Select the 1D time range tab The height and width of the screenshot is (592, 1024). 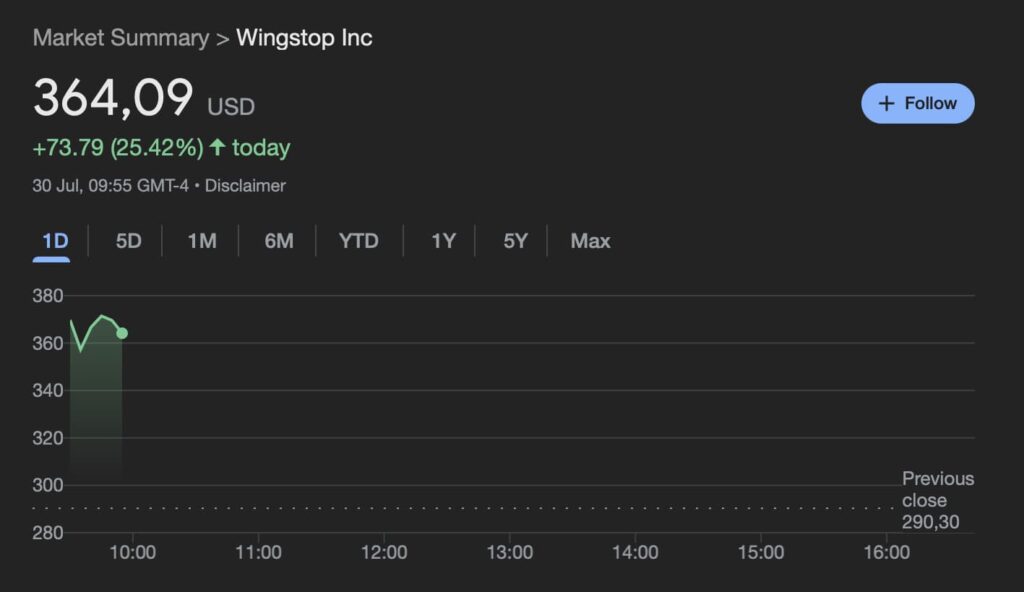coord(55,241)
